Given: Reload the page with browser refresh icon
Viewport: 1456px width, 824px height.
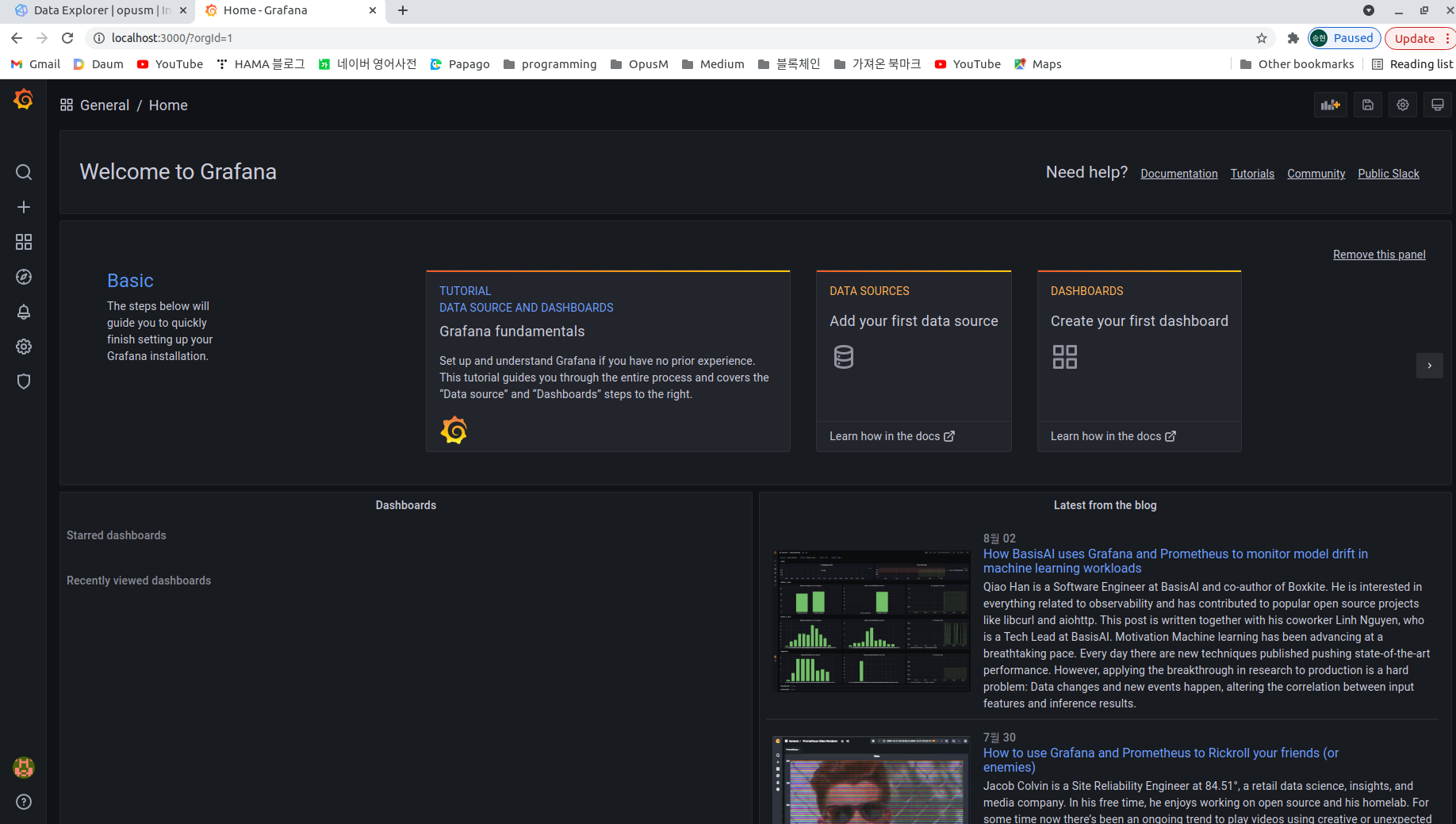Looking at the screenshot, I should [67, 38].
